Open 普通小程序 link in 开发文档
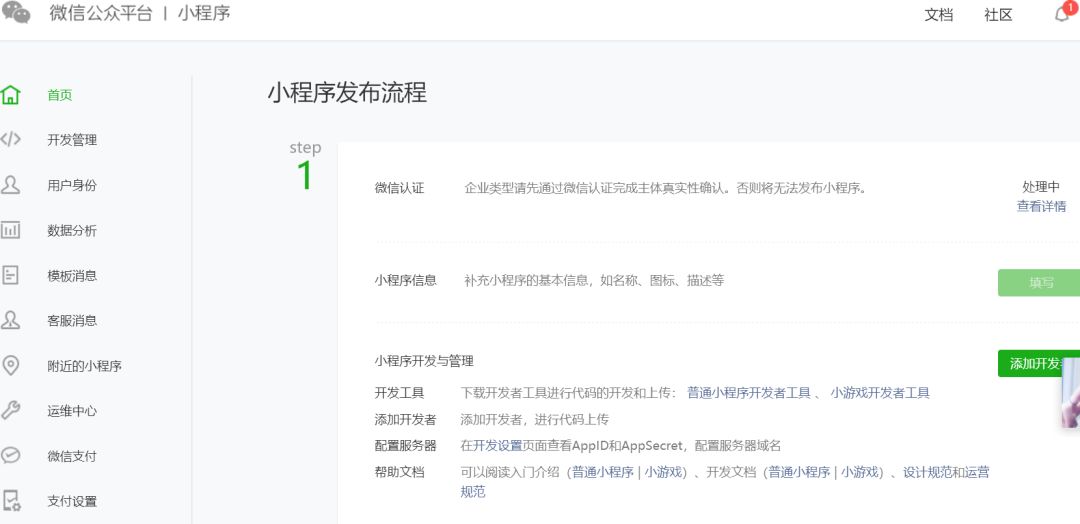1080x524 pixels. point(800,472)
